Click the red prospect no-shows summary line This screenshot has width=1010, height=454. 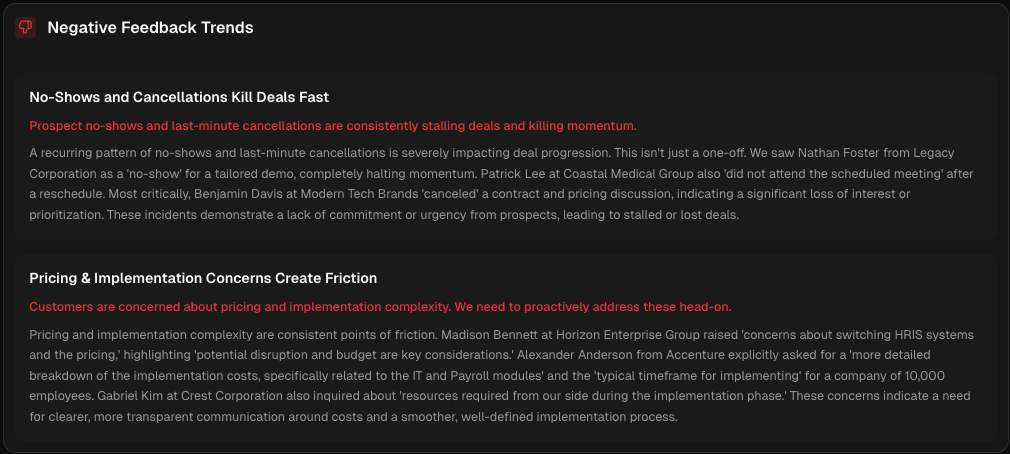tap(333, 126)
